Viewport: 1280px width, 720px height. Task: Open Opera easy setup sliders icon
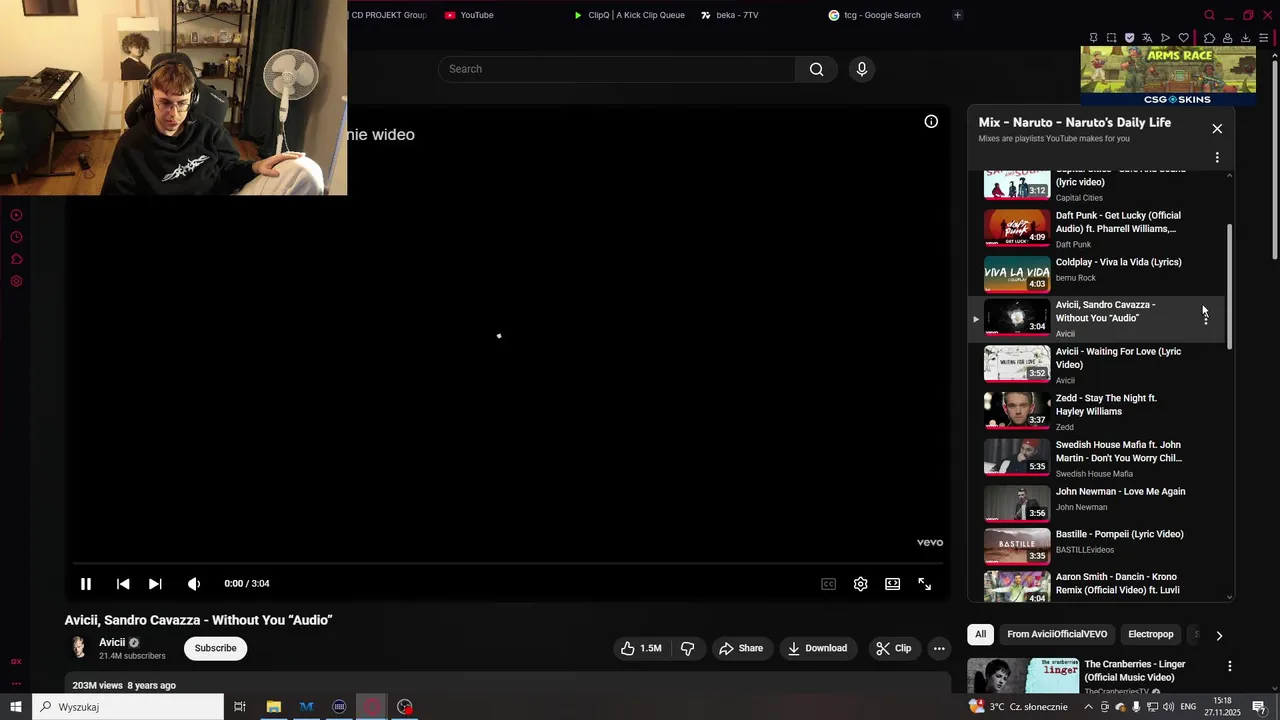tap(1264, 38)
